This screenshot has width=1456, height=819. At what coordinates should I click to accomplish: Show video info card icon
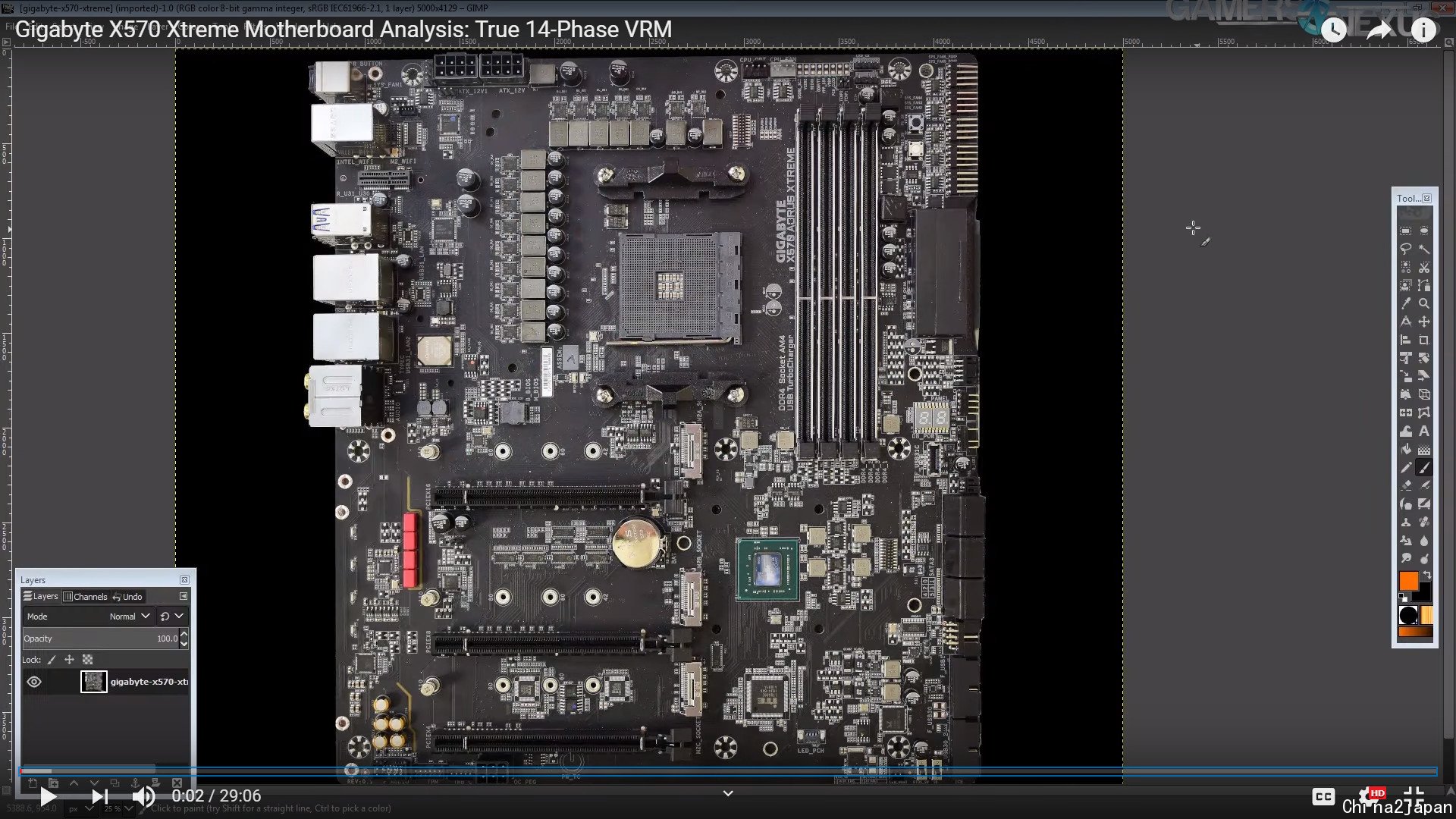tap(1423, 30)
